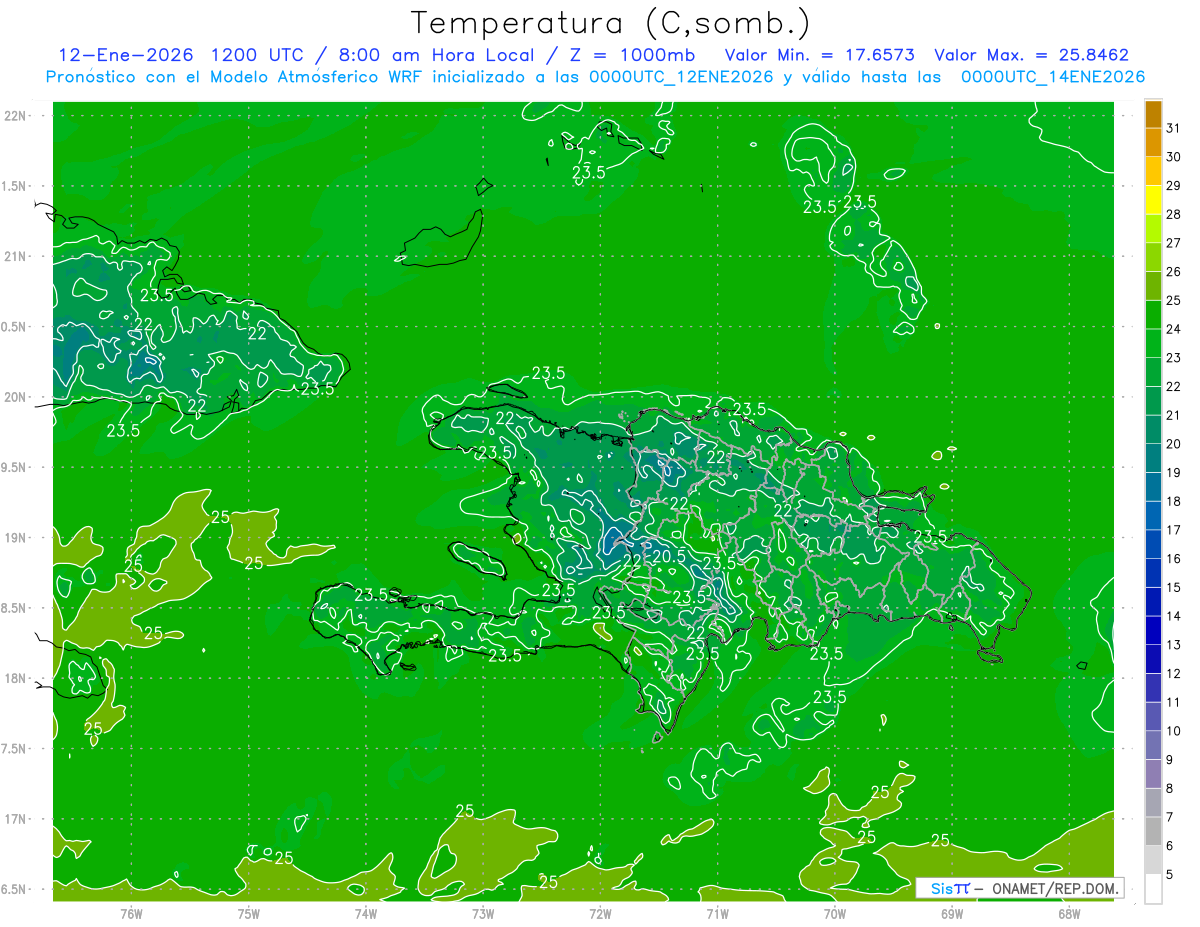Click the 'Valor Min. = 17.6573' readout
The height and width of the screenshot is (927, 1200).
819,55
